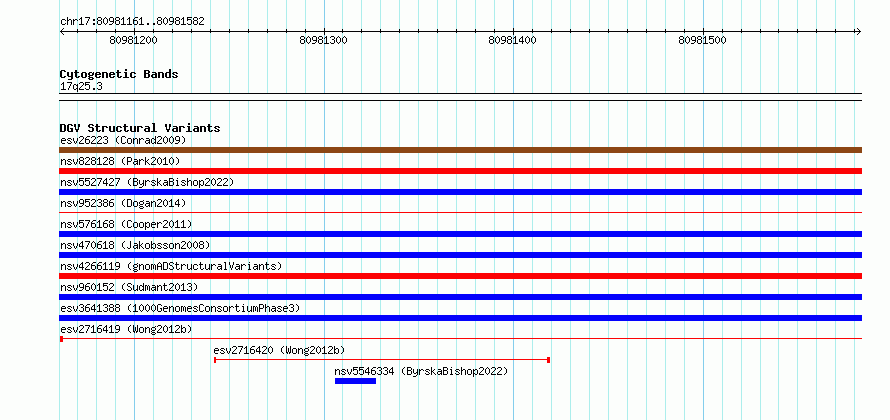
Task: Click the 17q25.3 band label
Action: tap(81, 87)
